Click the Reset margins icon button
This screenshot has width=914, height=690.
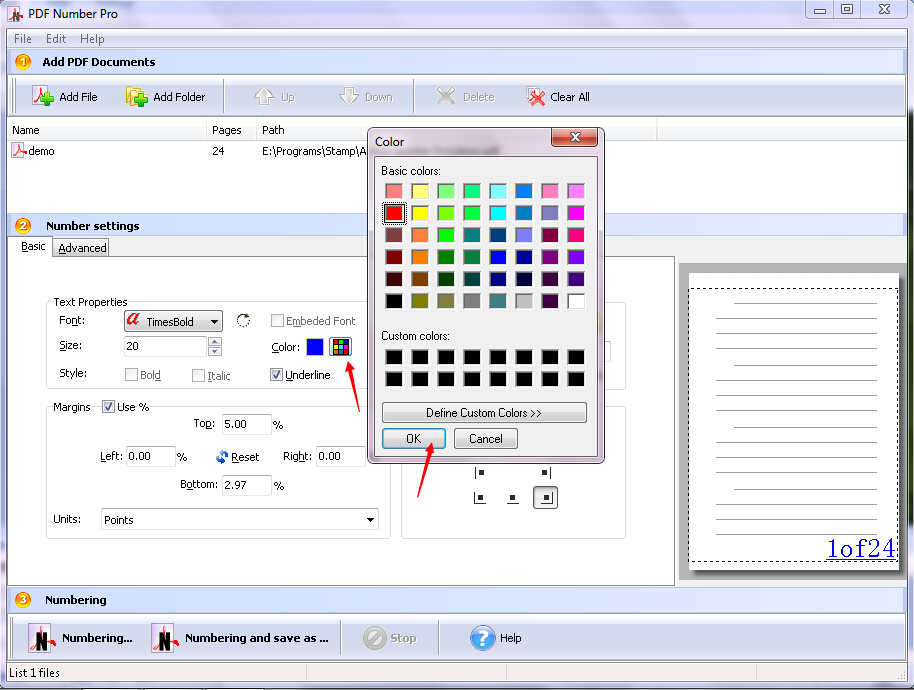[222, 457]
